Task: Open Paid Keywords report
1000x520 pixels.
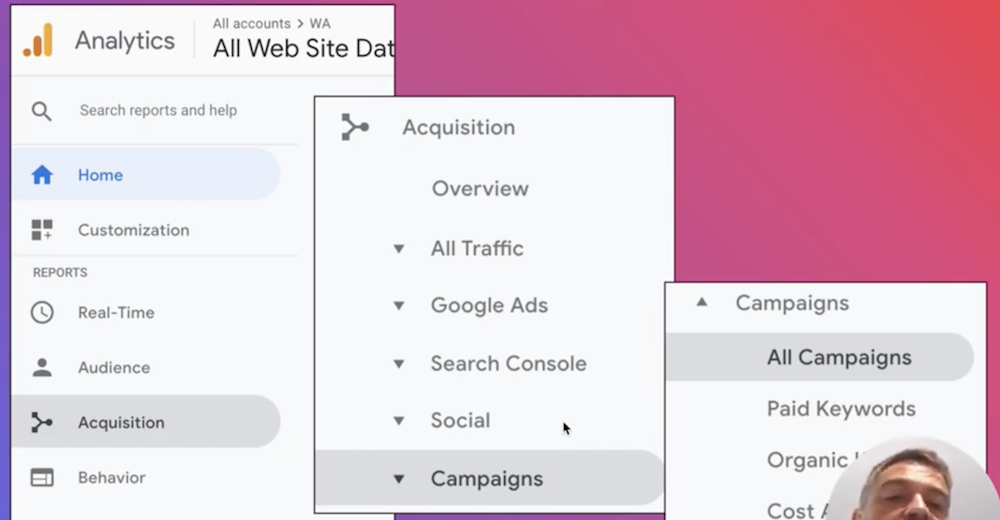Action: (x=841, y=409)
